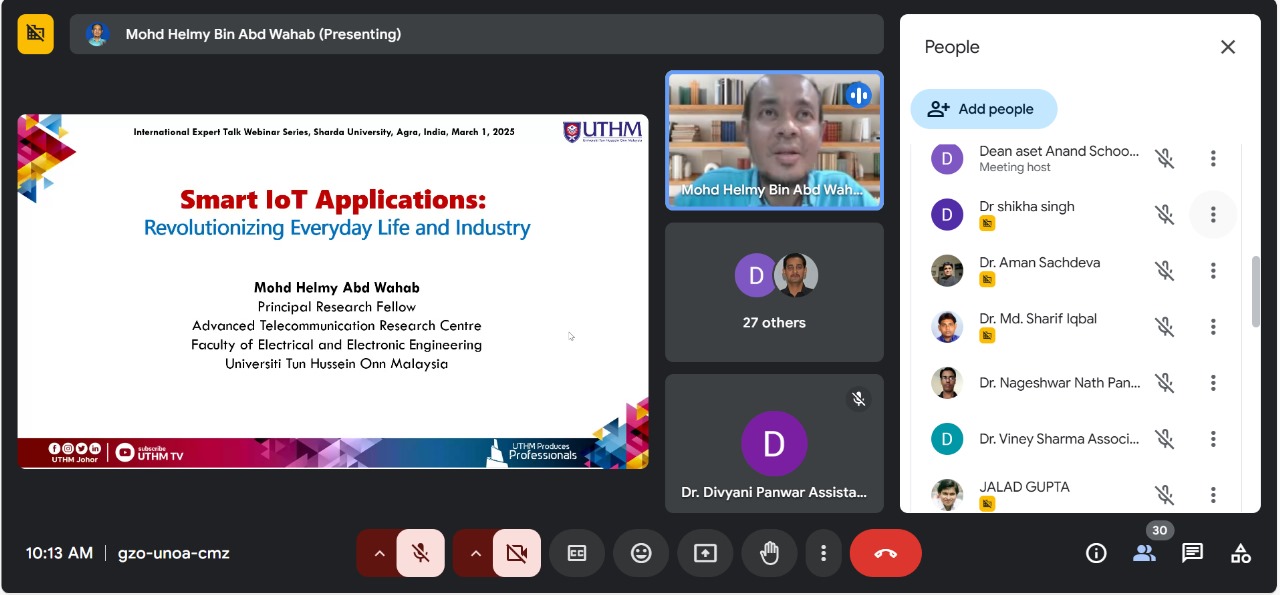
Task: Click the People icon showing 30
Action: (1144, 553)
